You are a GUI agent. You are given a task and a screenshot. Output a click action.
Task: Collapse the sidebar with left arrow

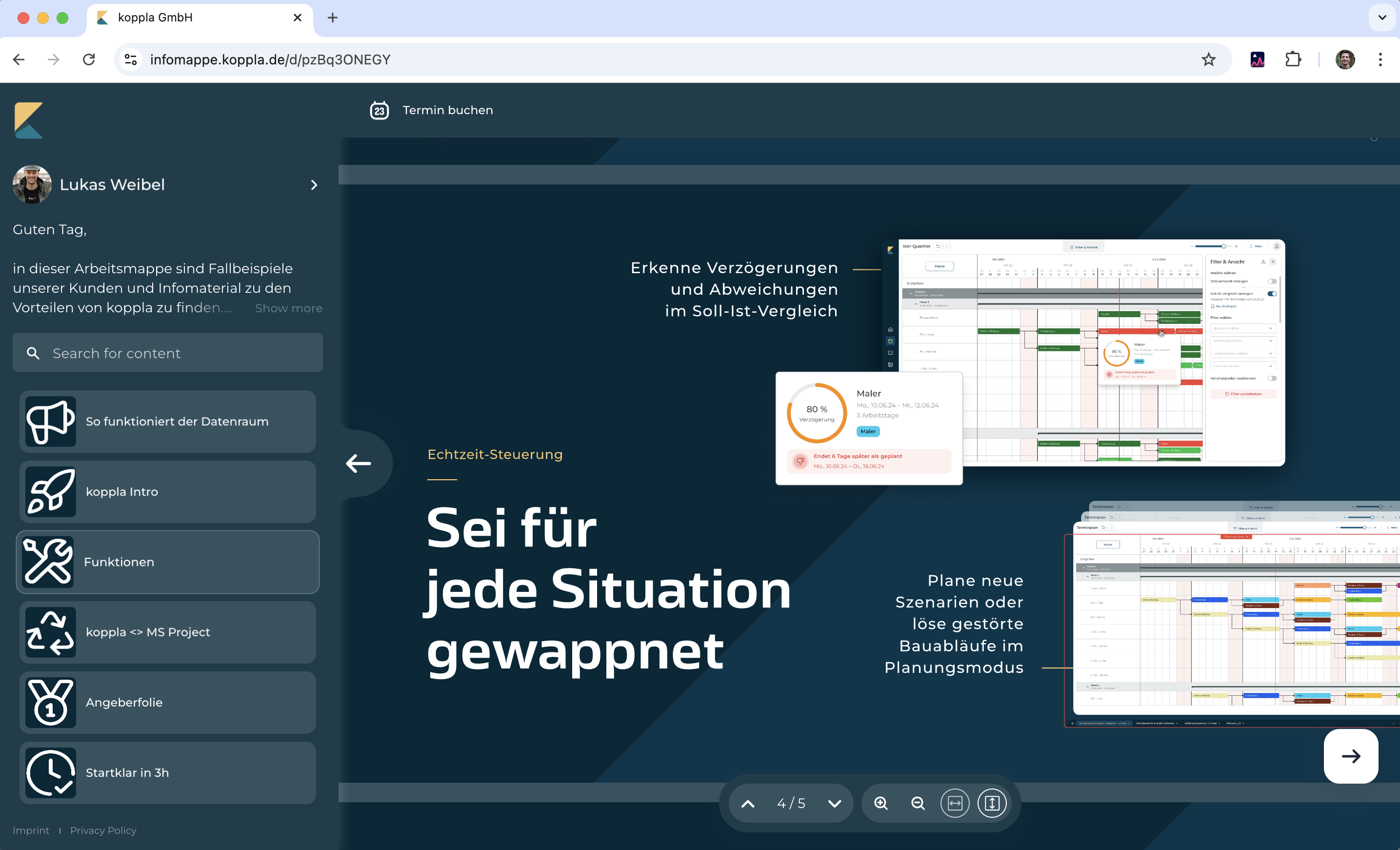click(x=359, y=463)
